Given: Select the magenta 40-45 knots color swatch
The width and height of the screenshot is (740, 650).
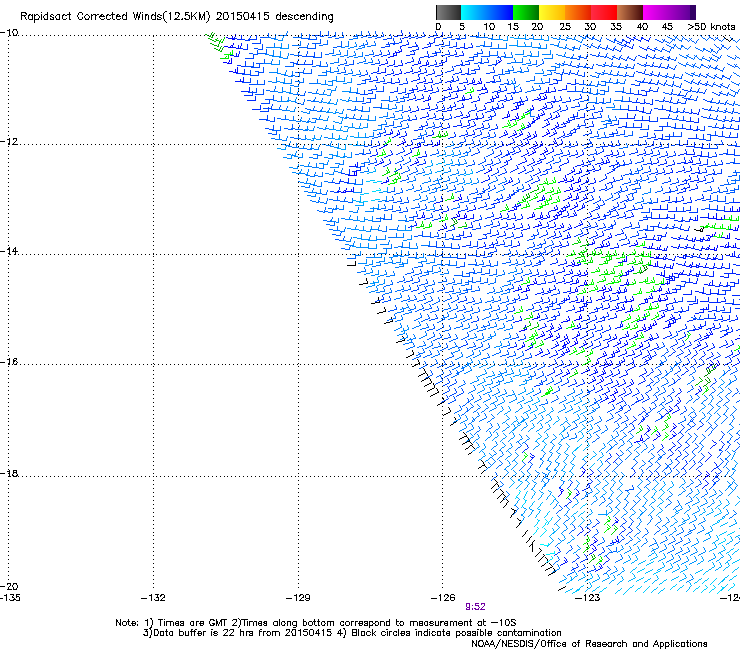Looking at the screenshot, I should point(656,12).
